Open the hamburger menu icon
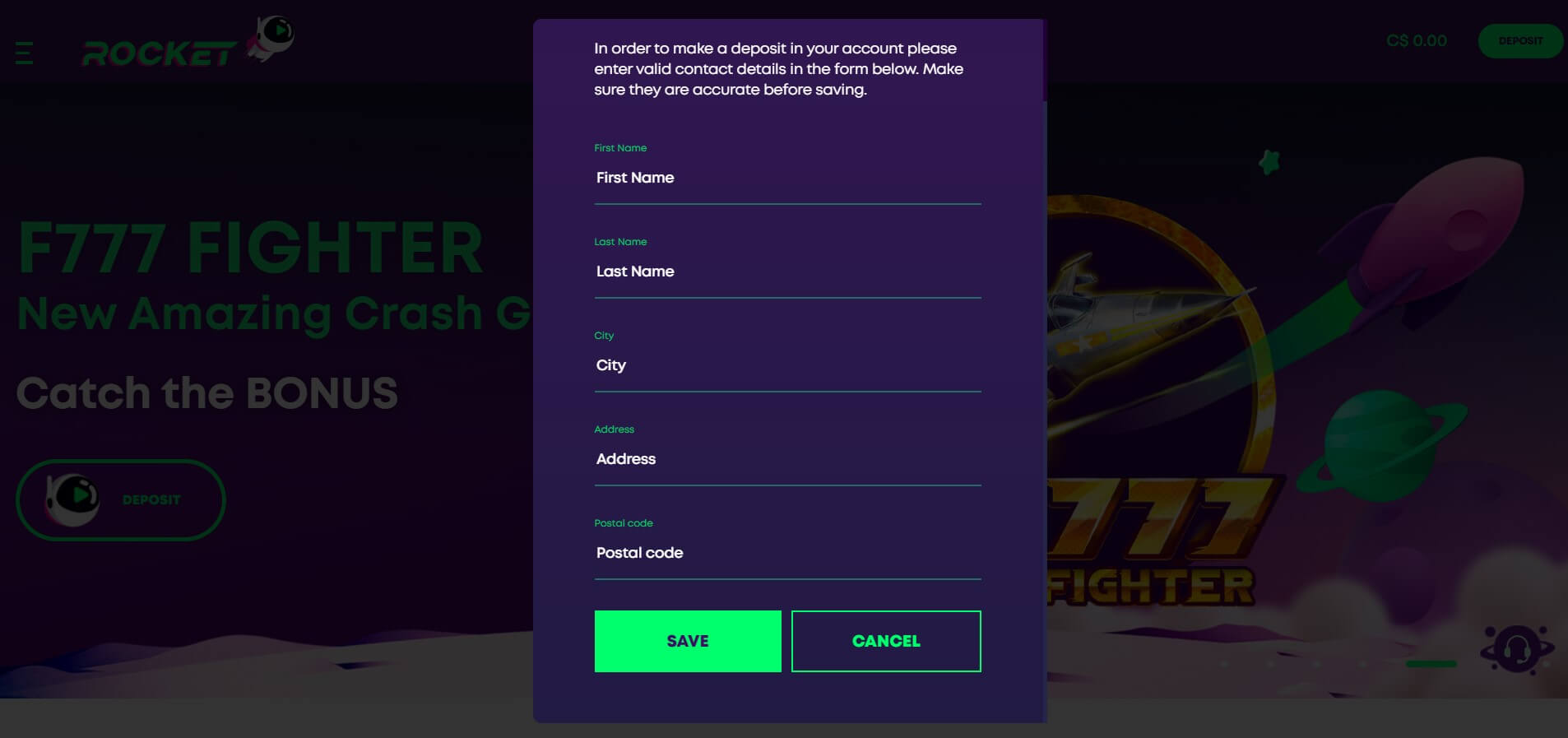Screen dimensions: 1568x738 pyautogui.click(x=25, y=53)
